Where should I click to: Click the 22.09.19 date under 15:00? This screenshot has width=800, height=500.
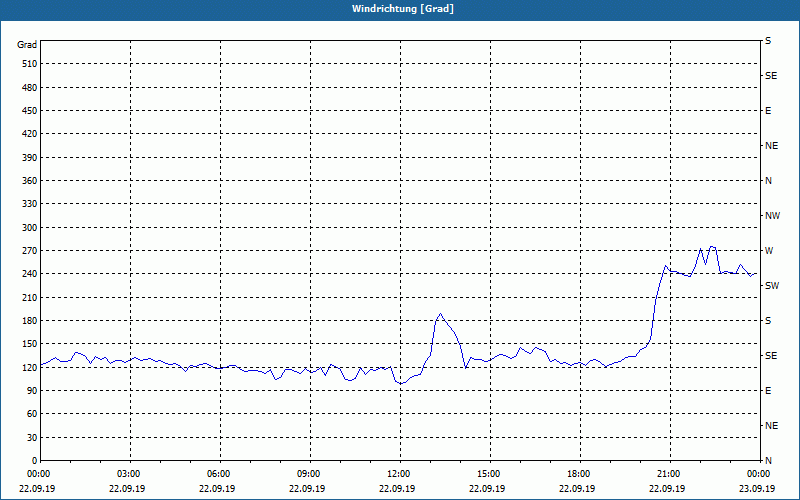coord(488,489)
